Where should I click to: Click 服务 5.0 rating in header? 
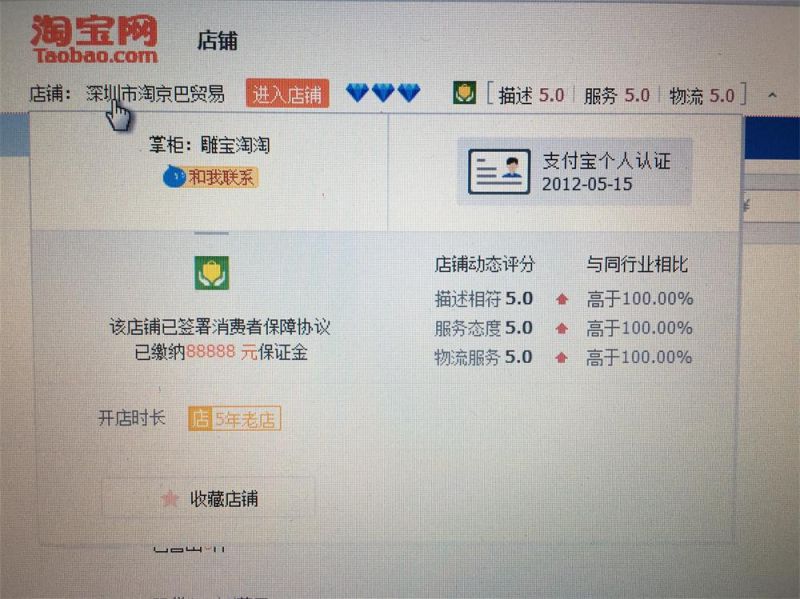click(x=616, y=95)
